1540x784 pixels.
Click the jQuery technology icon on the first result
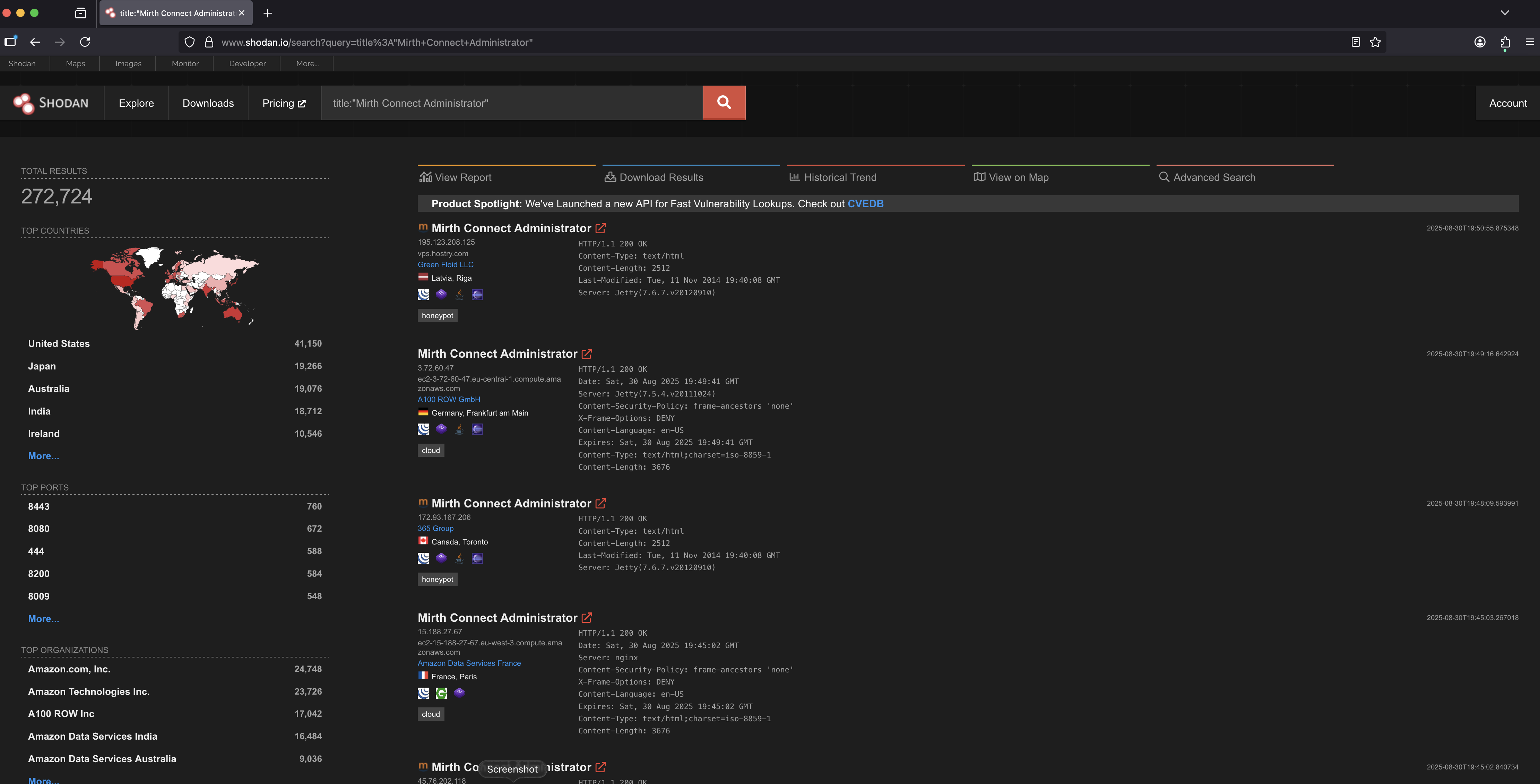[423, 294]
